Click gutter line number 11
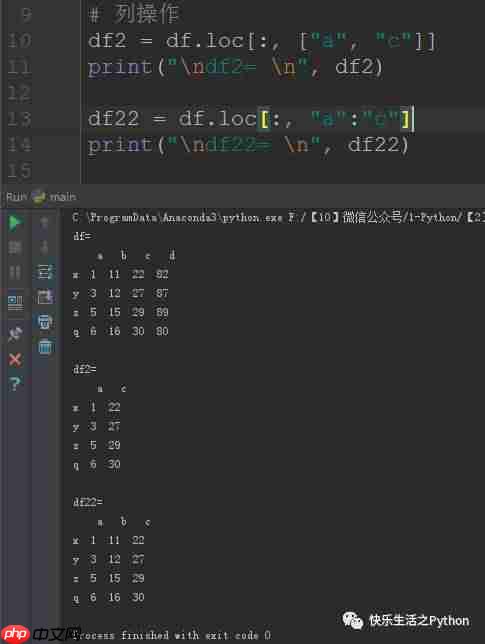485x644 pixels. coord(19,67)
